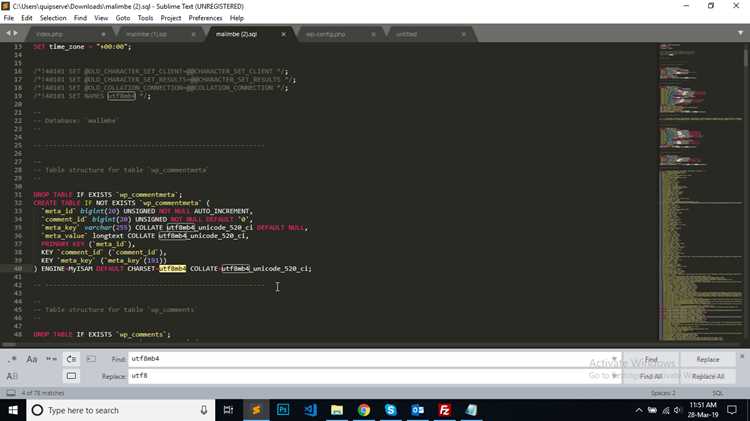This screenshot has width=750, height=421.
Task: Launch Google Chrome from taskbar
Action: (x=364, y=410)
